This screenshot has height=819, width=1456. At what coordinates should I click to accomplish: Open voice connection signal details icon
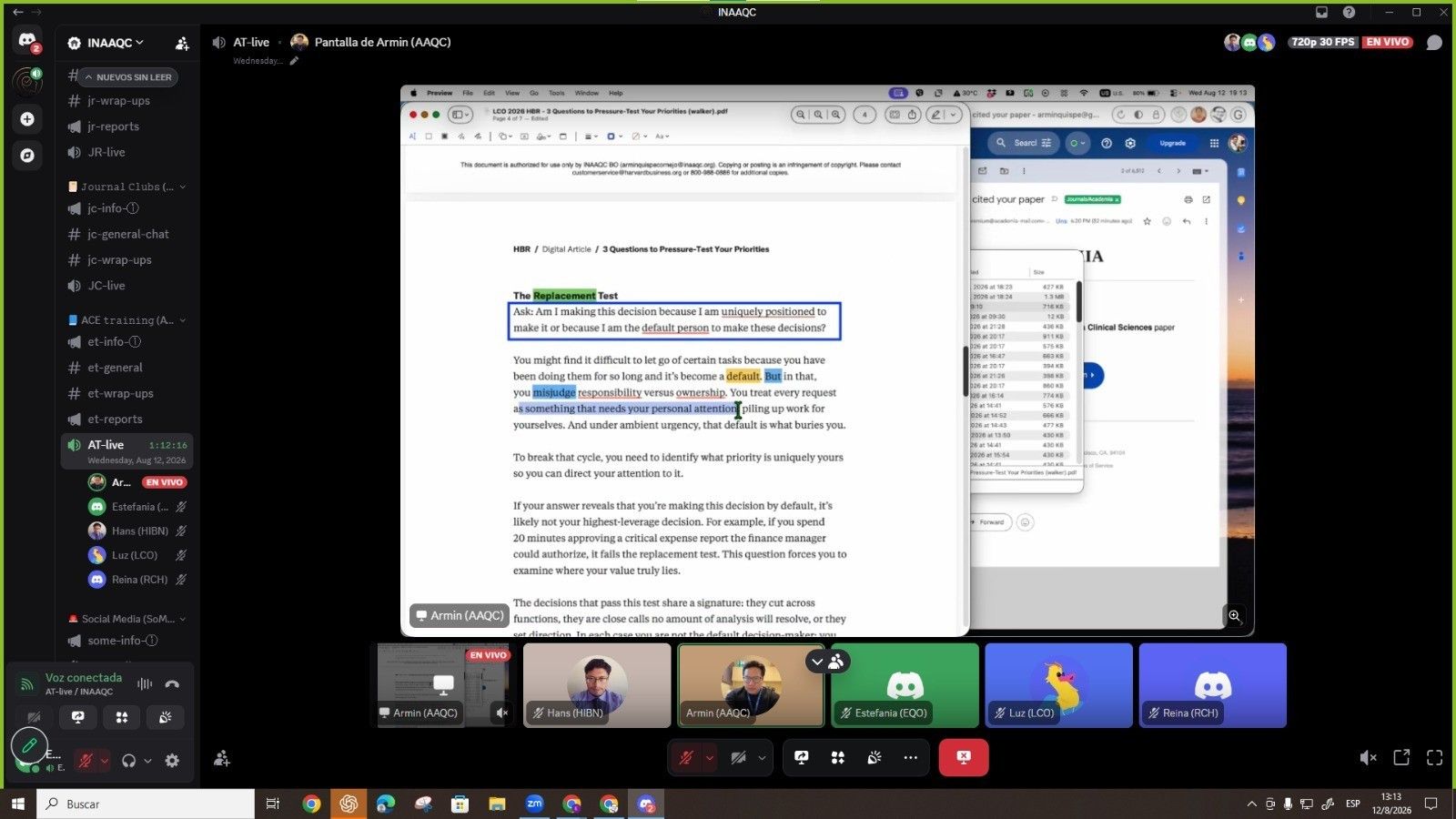[x=27, y=683]
